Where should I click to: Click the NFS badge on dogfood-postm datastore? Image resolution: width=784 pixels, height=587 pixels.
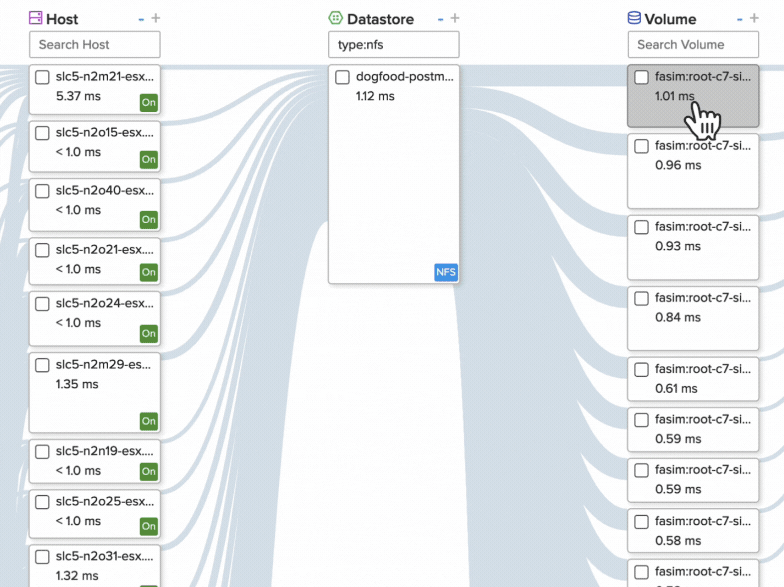point(445,272)
